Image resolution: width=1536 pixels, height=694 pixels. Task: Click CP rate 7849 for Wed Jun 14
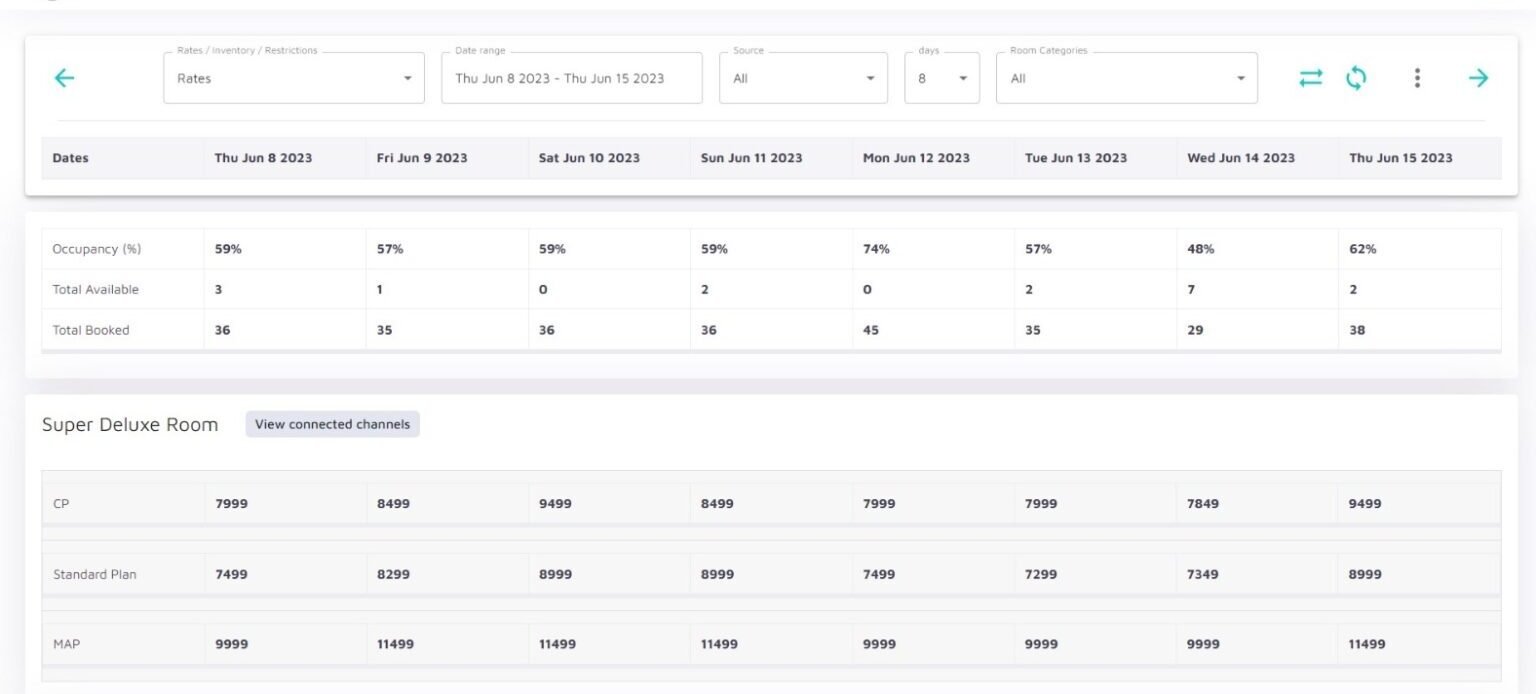pyautogui.click(x=1203, y=504)
